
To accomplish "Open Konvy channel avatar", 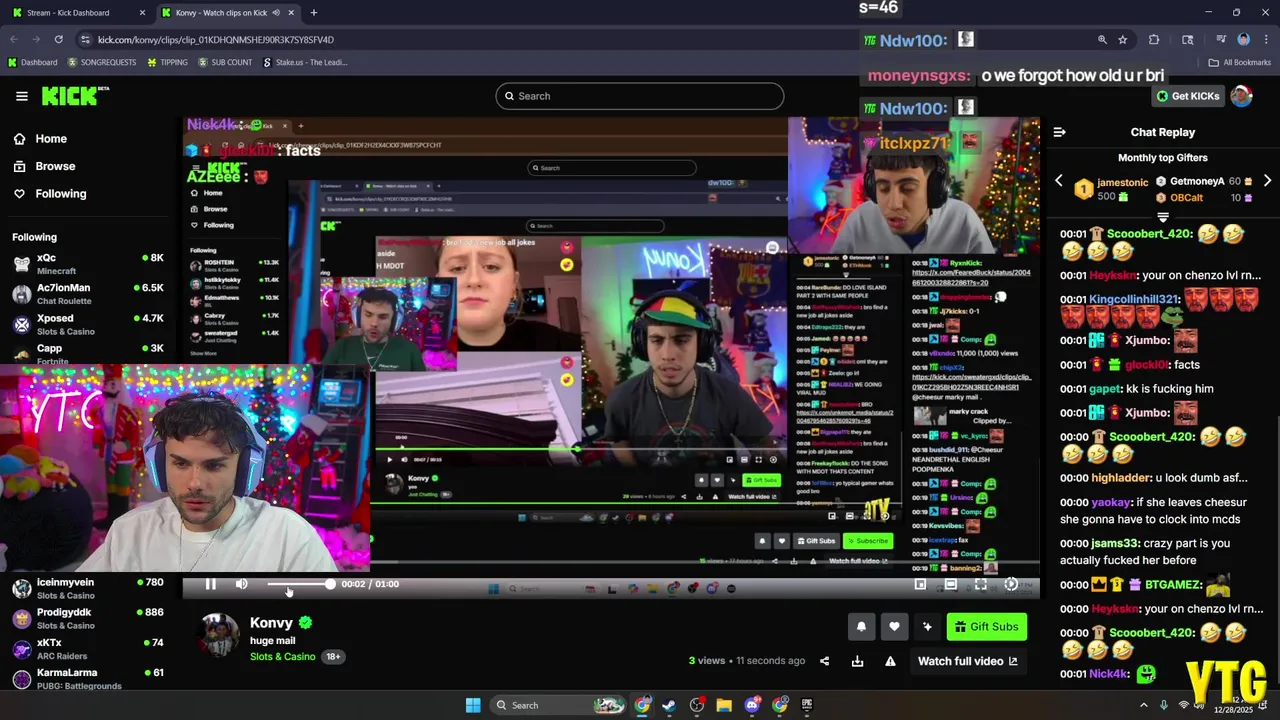I will point(218,637).
